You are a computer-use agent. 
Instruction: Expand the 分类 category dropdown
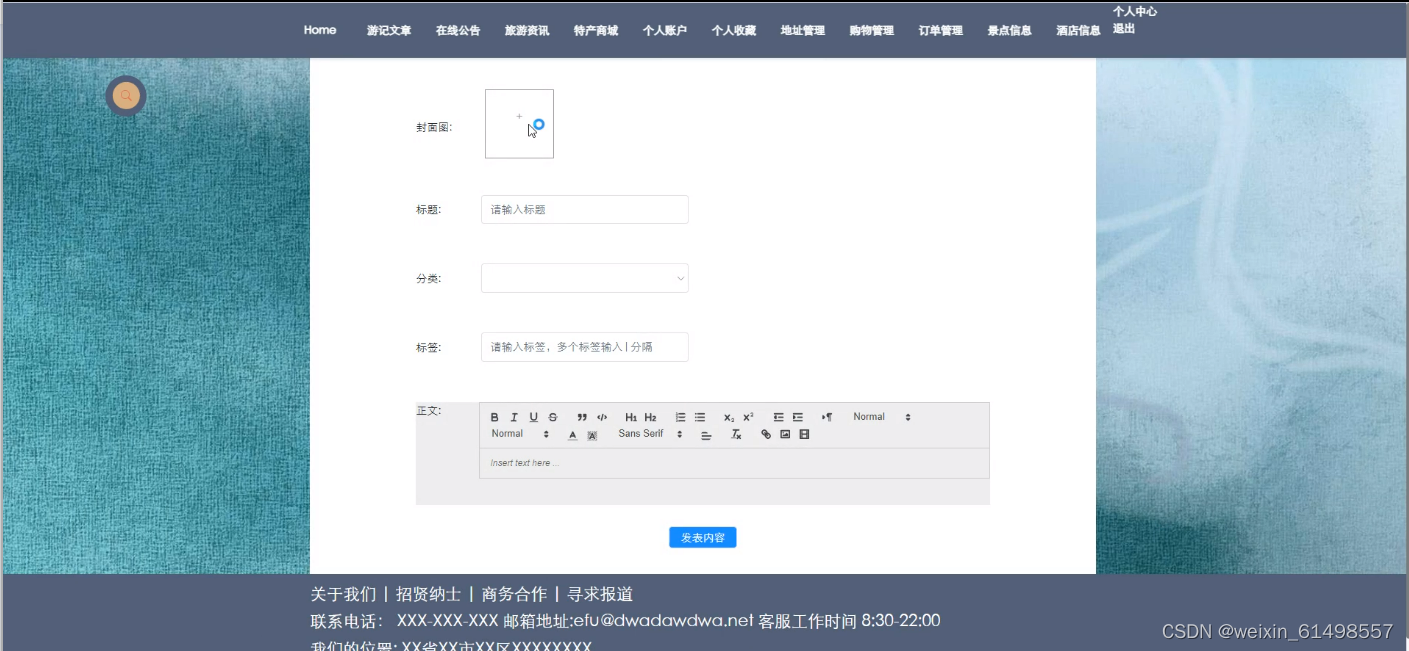585,278
